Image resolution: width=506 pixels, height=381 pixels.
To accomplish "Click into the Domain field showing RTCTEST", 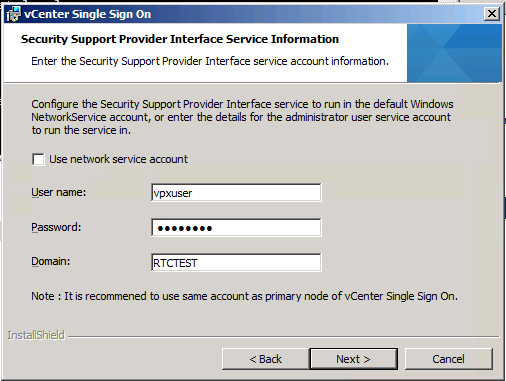I will [x=236, y=263].
